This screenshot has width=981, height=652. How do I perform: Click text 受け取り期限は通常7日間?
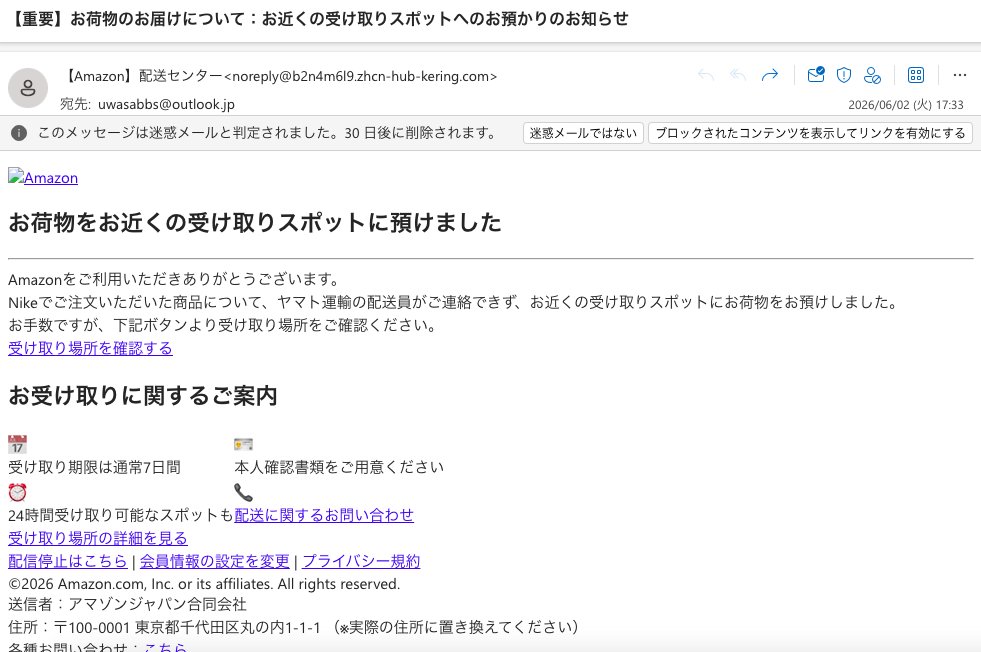pos(94,467)
